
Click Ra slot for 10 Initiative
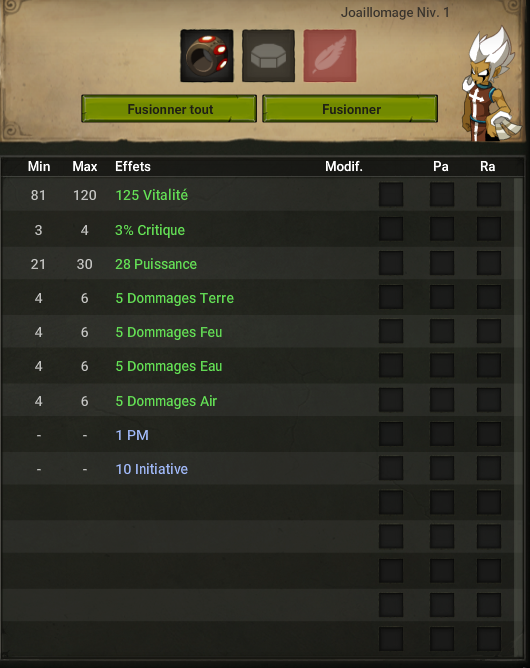489,468
